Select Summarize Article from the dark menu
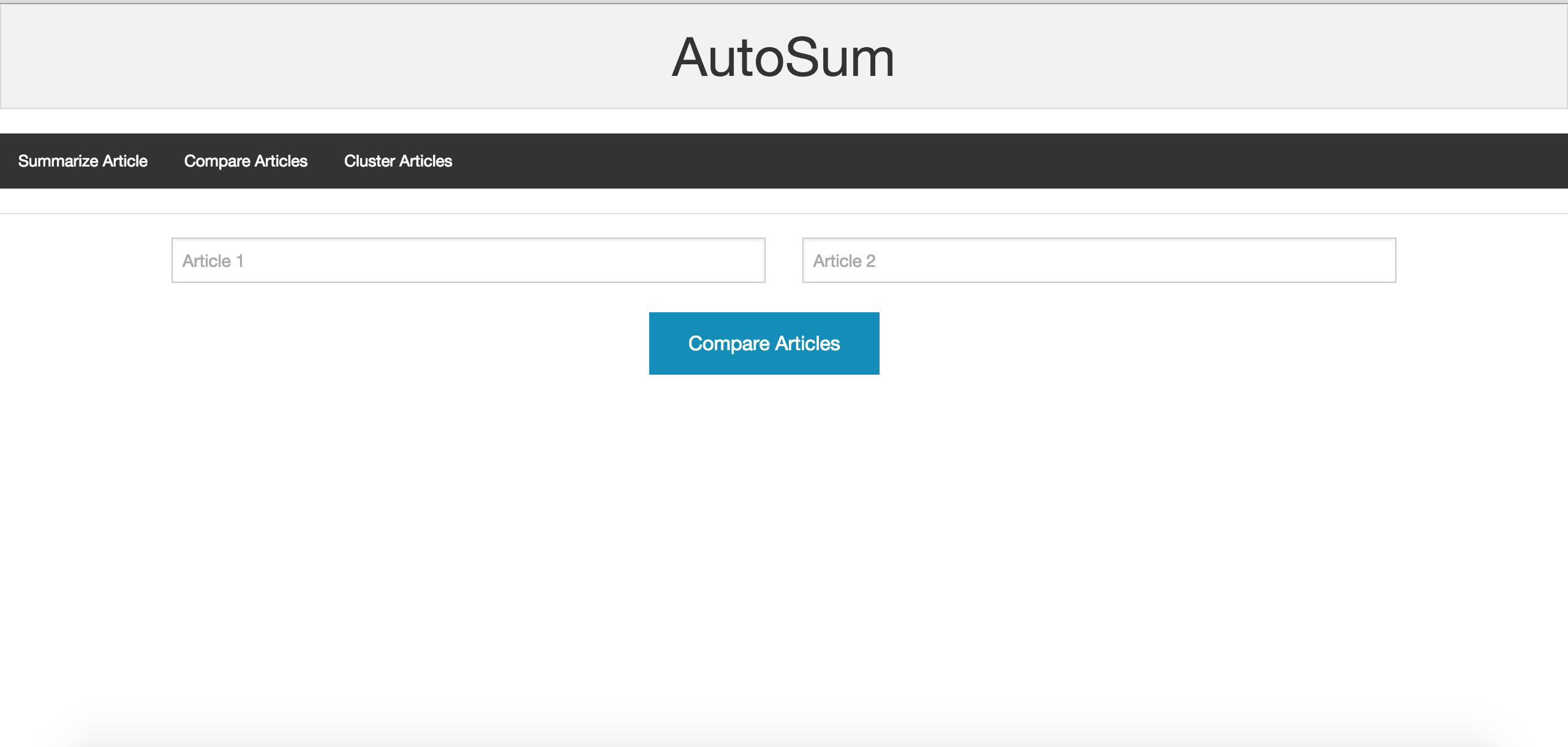 pyautogui.click(x=83, y=161)
